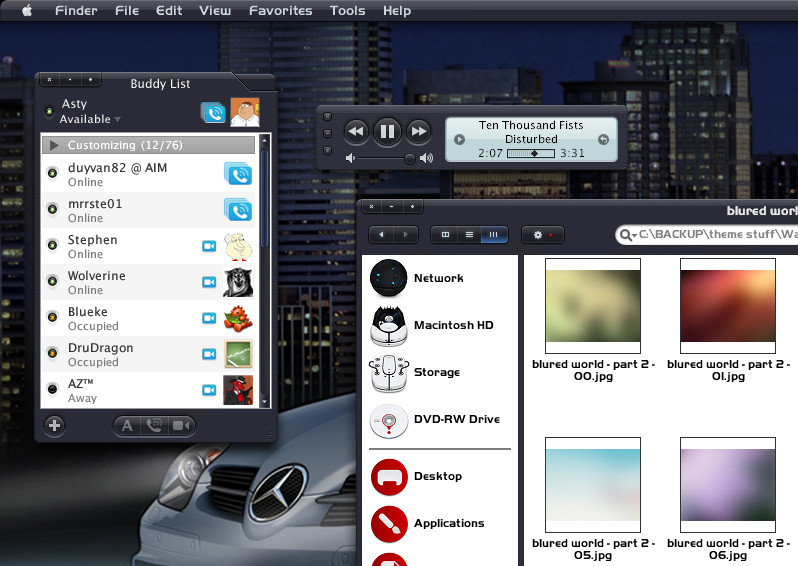
Task: Open the gear action dropdown
Action: pos(543,235)
